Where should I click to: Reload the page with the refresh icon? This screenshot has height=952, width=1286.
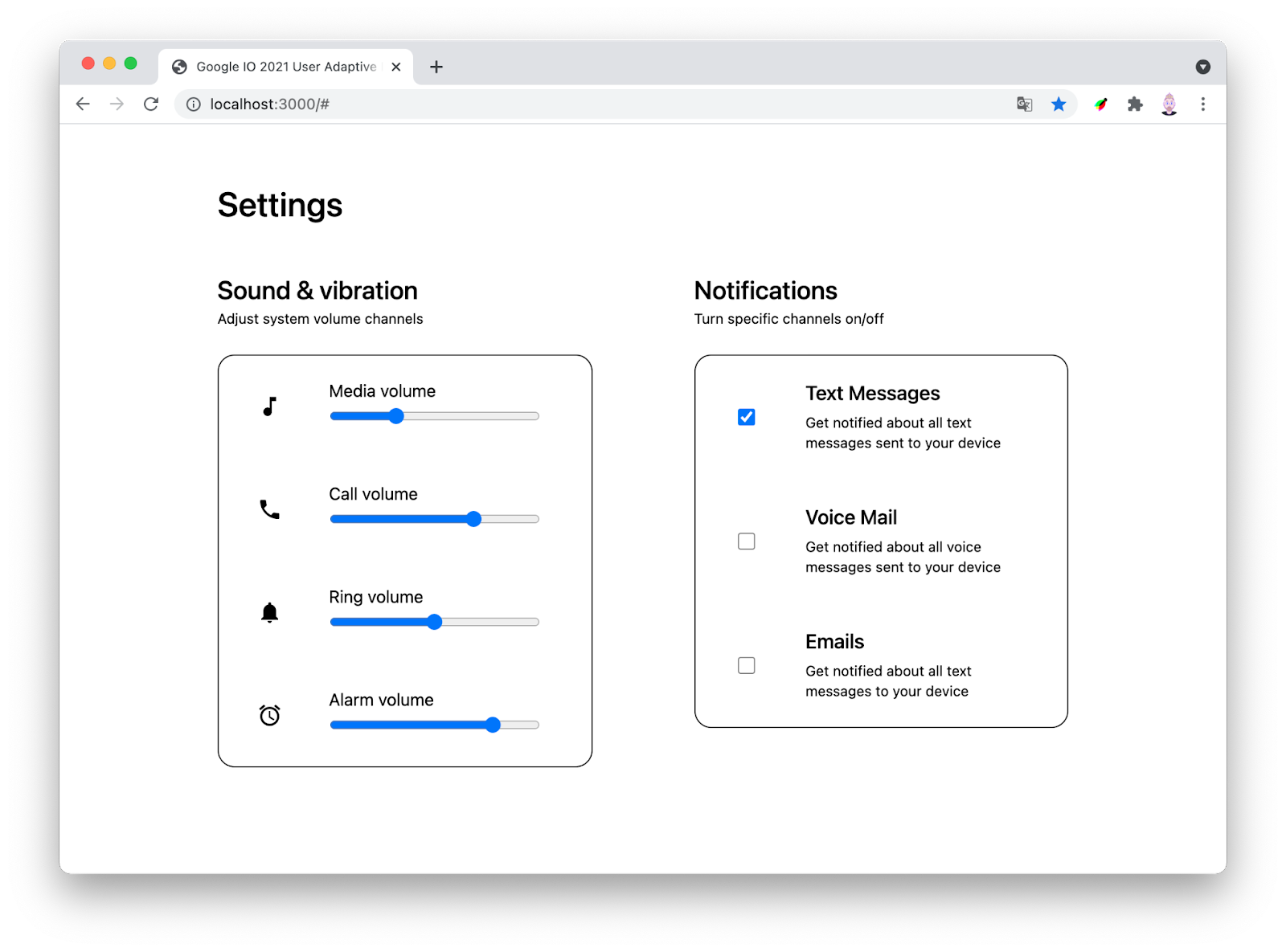tap(151, 104)
